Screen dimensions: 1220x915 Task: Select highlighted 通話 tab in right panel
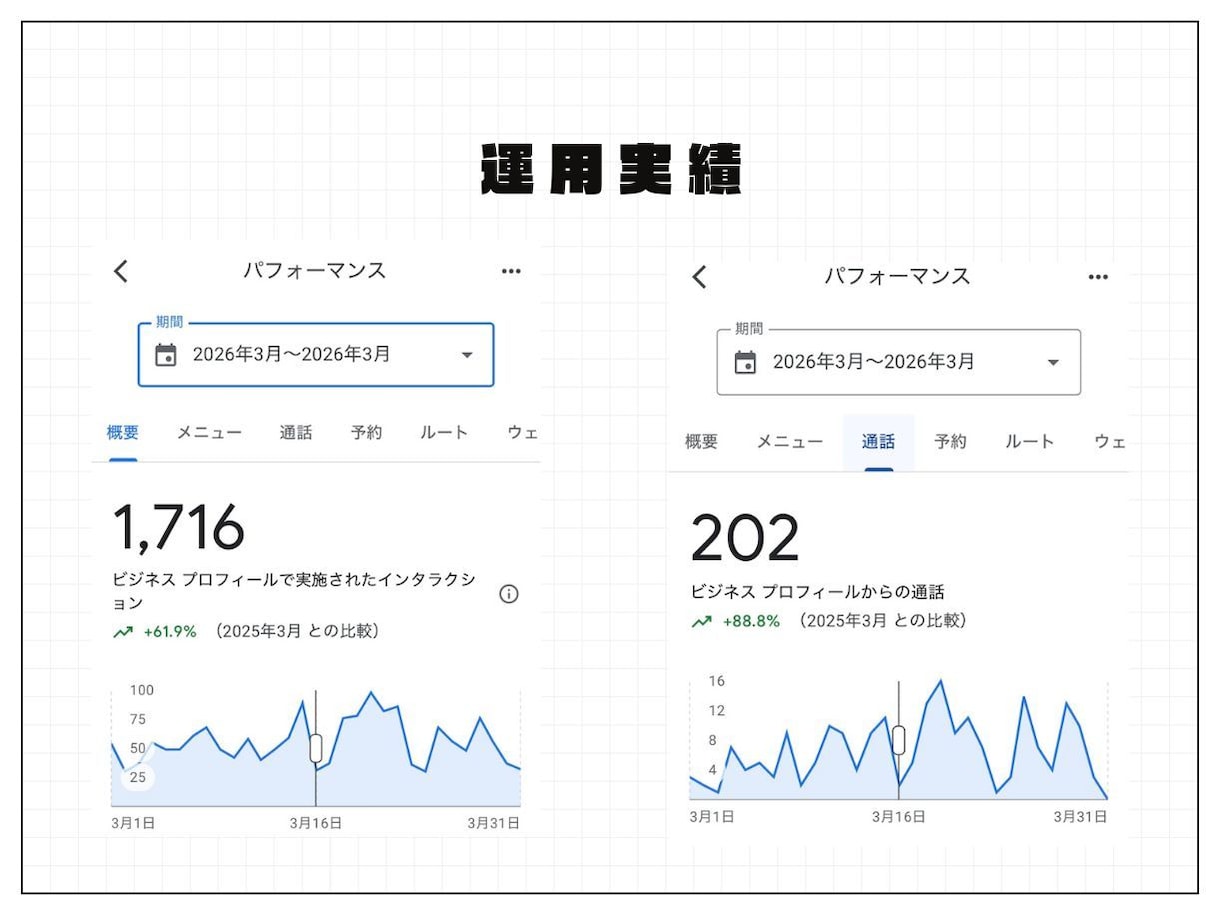click(878, 442)
